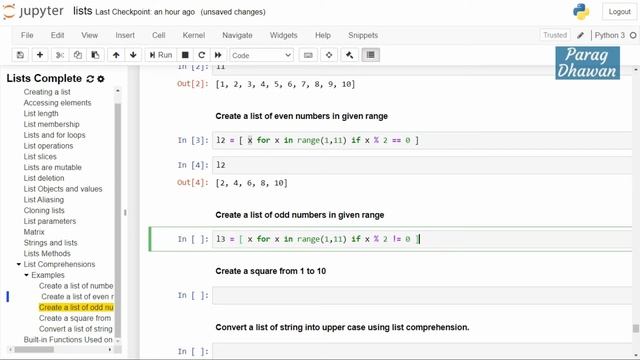Screen dimensions: 640x360
Task: Click the empty cell under Create a square
Action: [422, 296]
